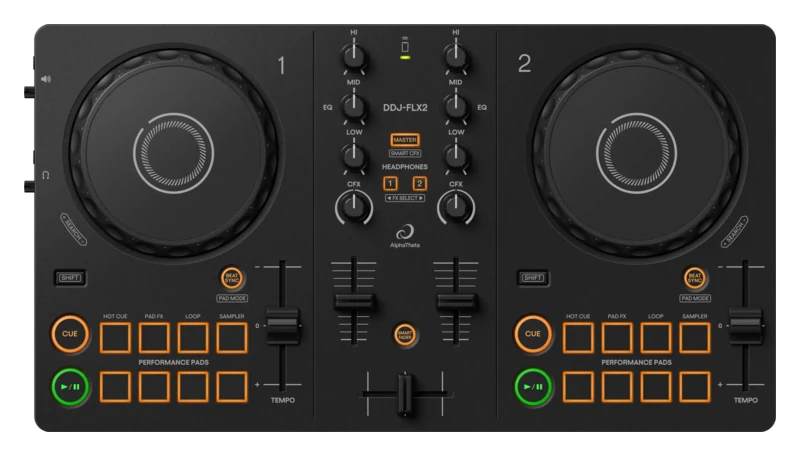Click the crossfader handle
Image resolution: width=800 pixels, height=456 pixels.
click(x=405, y=394)
